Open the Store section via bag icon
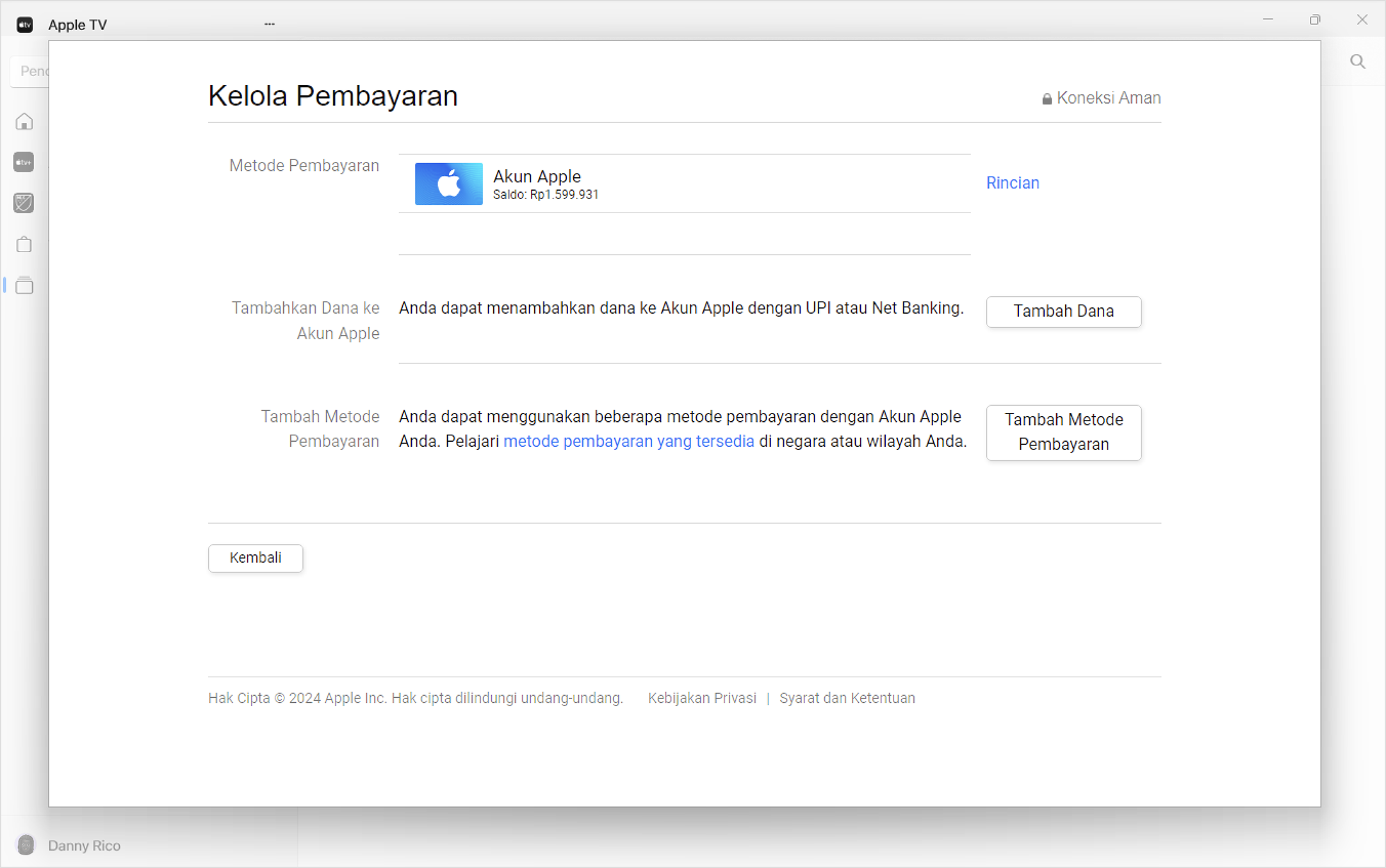Image resolution: width=1386 pixels, height=868 pixels. [x=24, y=244]
